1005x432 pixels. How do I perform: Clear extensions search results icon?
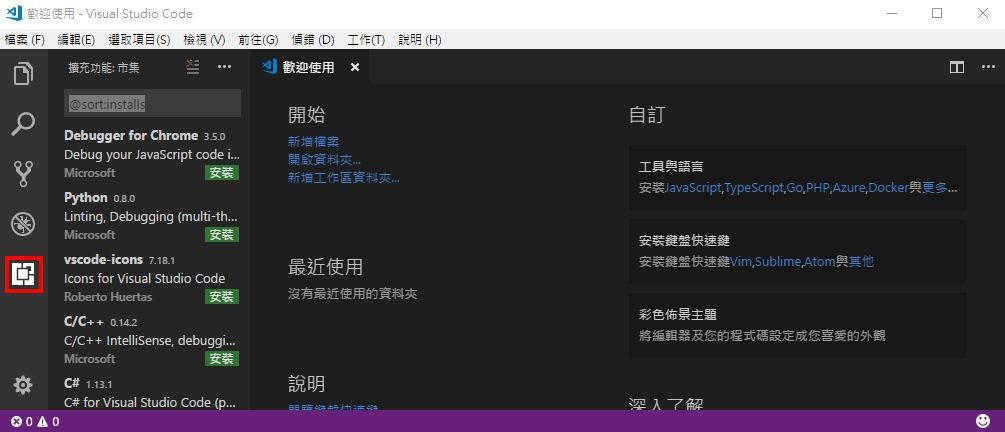tap(193, 67)
